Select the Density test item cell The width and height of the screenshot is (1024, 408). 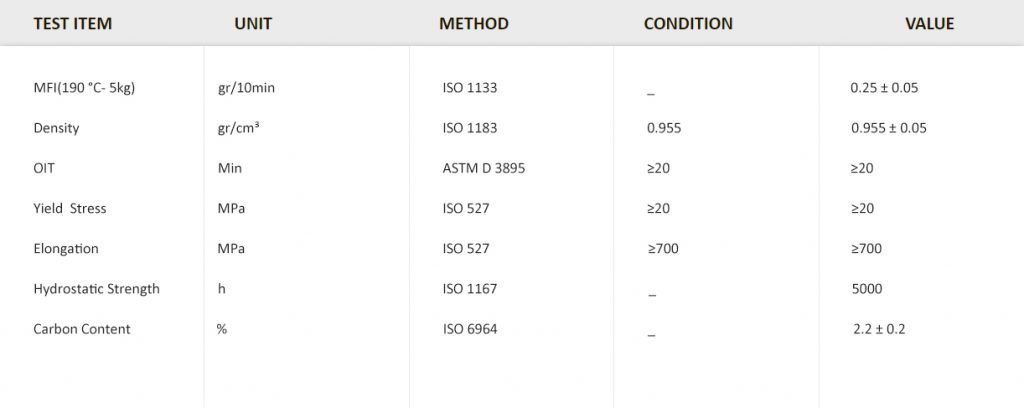[56, 128]
